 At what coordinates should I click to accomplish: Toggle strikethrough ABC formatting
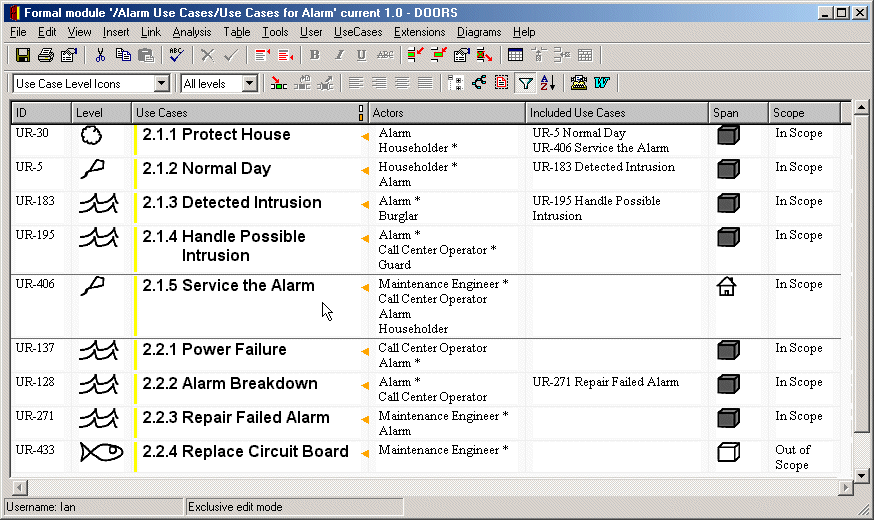(385, 55)
